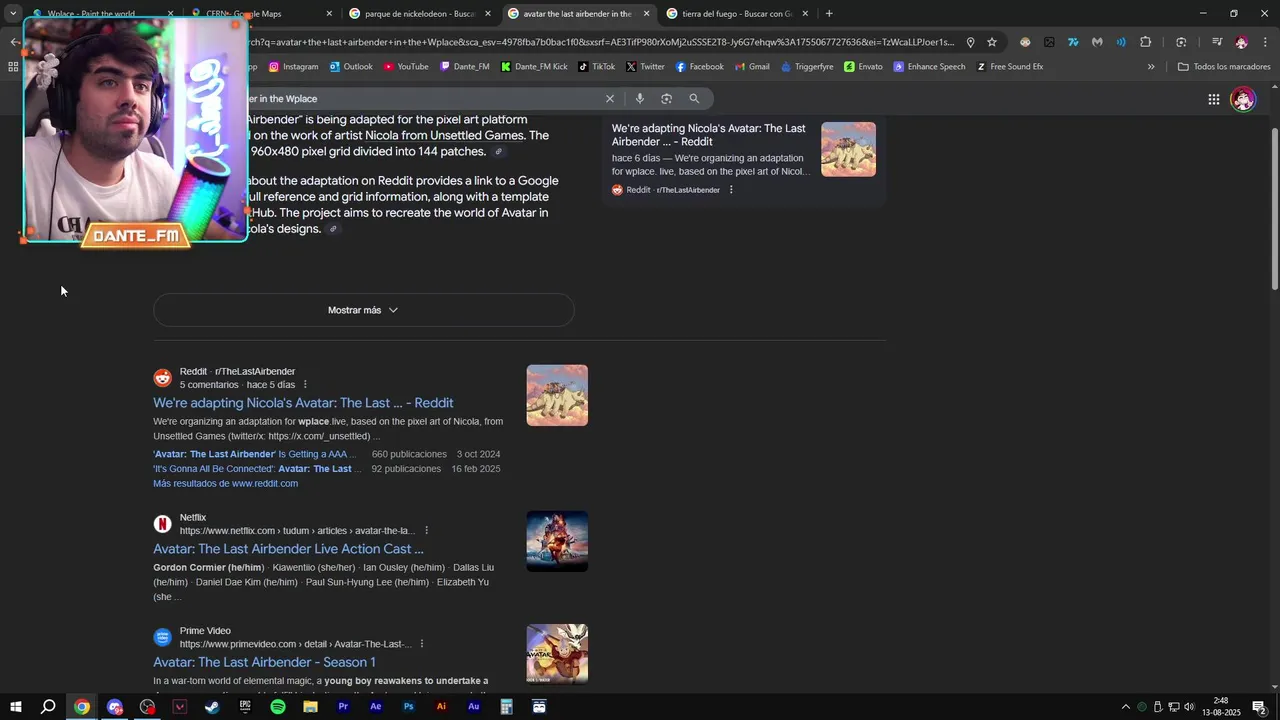
Task: Open Avatar: The Last Airbender - Season 1 result
Action: coord(264,662)
